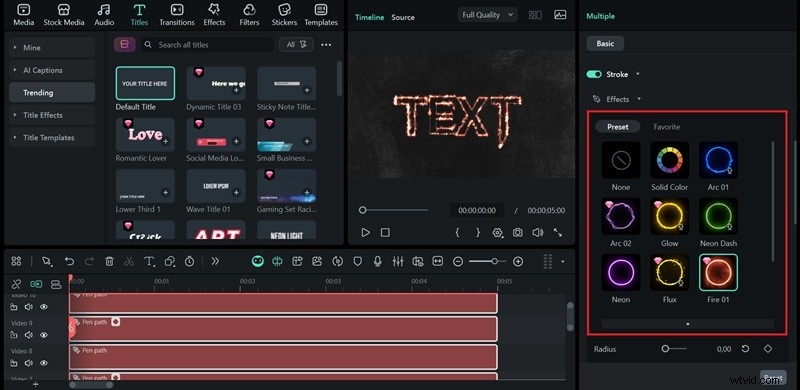The image size is (800, 390).
Task: Apply the Arc 01 preset
Action: [718, 160]
